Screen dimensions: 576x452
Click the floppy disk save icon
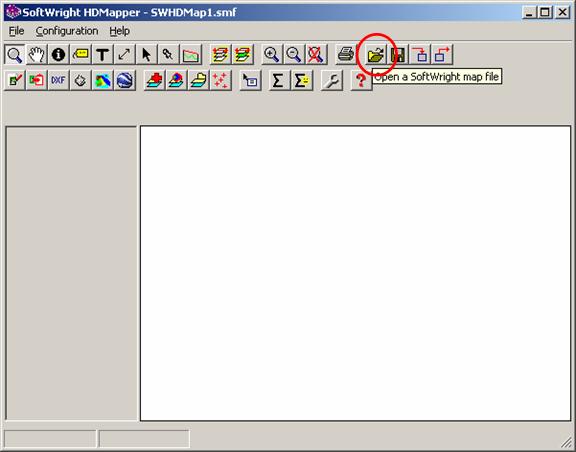pyautogui.click(x=398, y=55)
